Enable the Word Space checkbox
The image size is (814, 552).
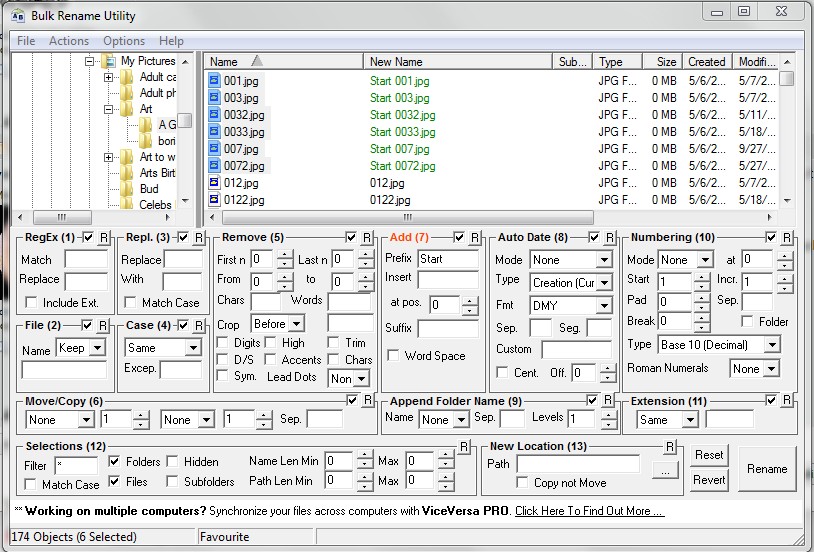[x=394, y=356]
